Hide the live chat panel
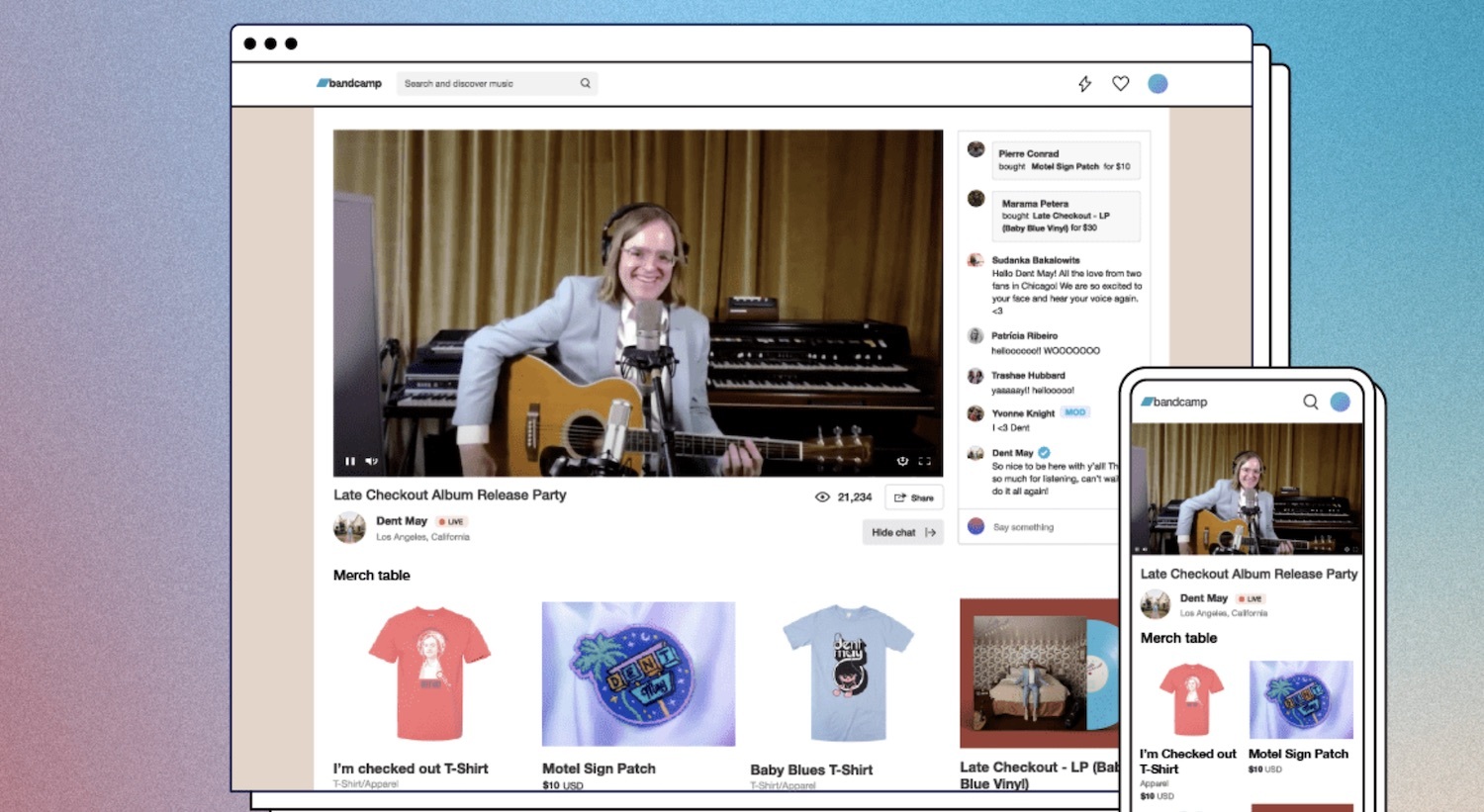Image resolution: width=1484 pixels, height=812 pixels. (901, 532)
